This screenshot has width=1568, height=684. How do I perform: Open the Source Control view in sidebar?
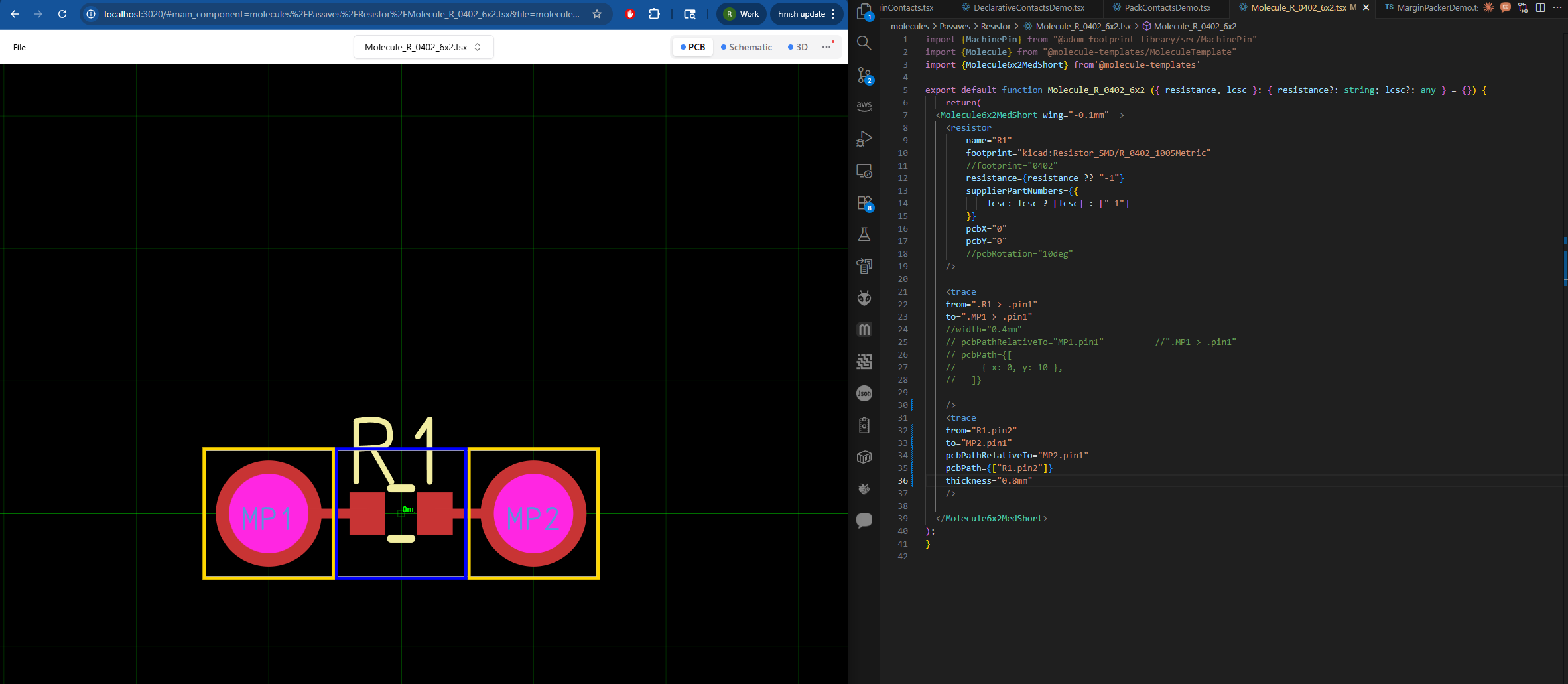click(864, 75)
